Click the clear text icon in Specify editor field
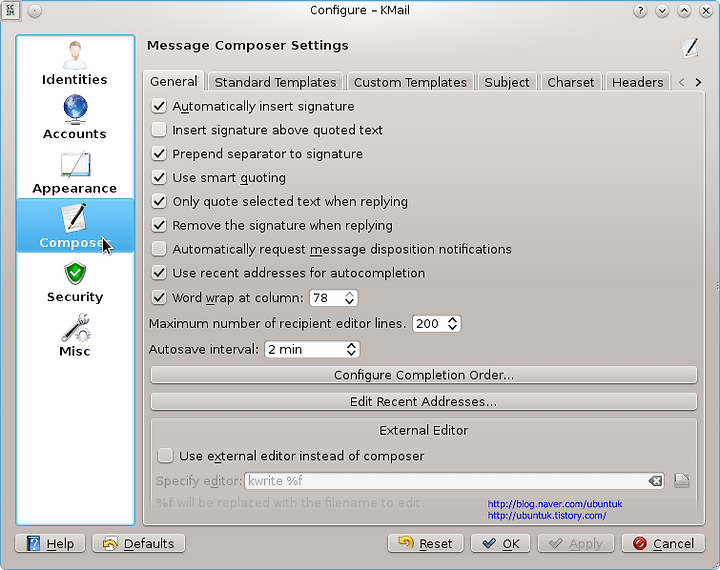 pos(655,481)
